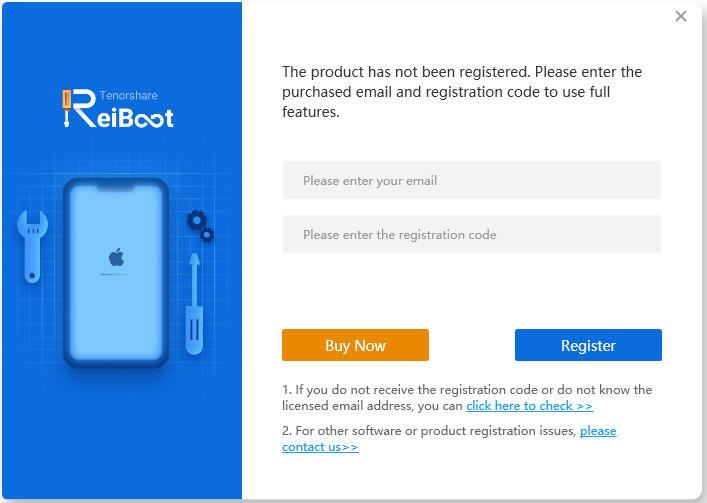This screenshot has height=503, width=707.
Task: Click the loading bar under the Apple logo
Action: [x=116, y=273]
